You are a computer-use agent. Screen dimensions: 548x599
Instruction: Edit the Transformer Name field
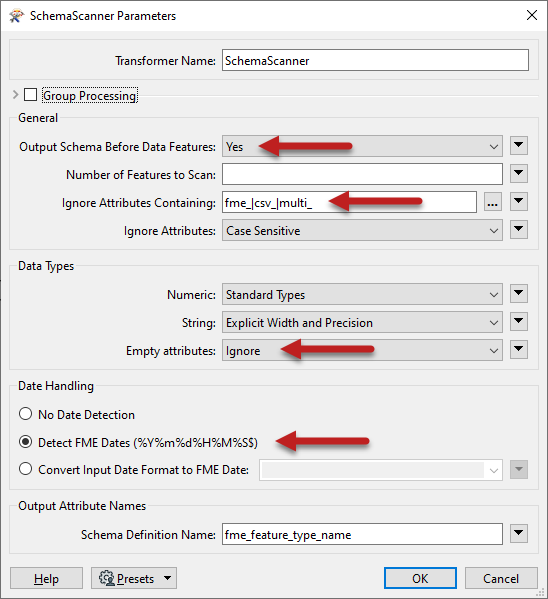[x=375, y=60]
